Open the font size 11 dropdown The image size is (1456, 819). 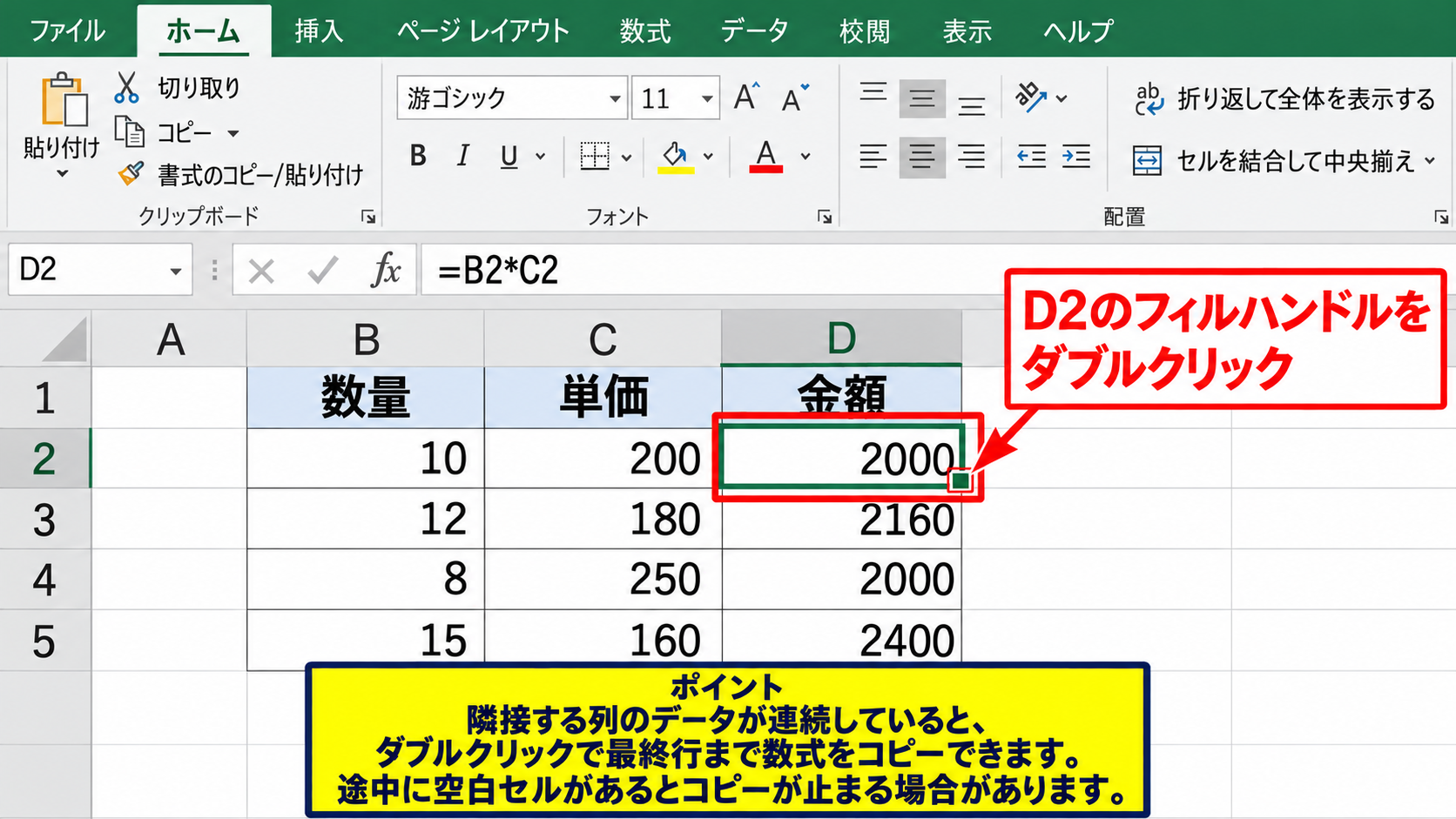click(x=707, y=98)
